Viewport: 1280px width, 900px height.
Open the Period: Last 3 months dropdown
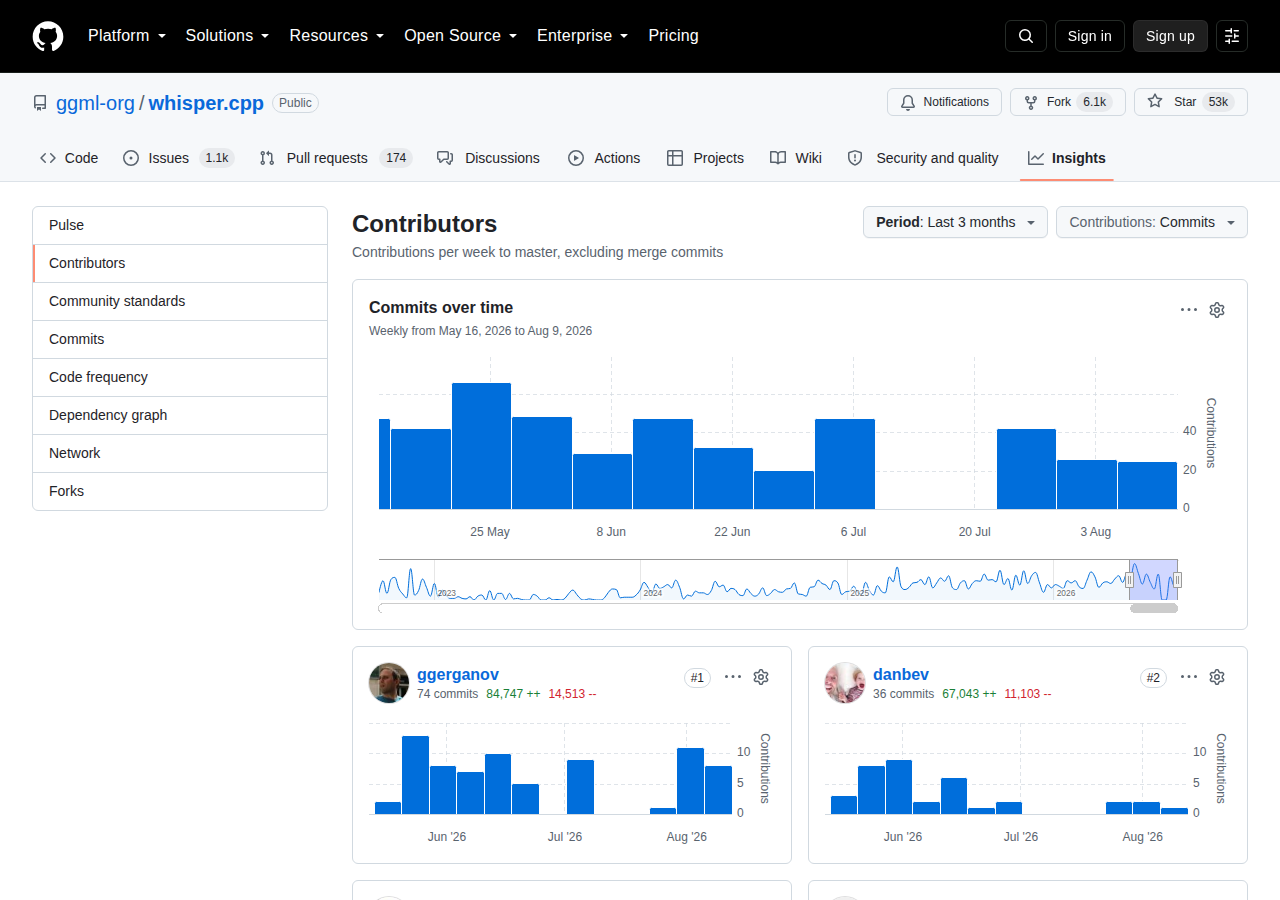point(955,222)
